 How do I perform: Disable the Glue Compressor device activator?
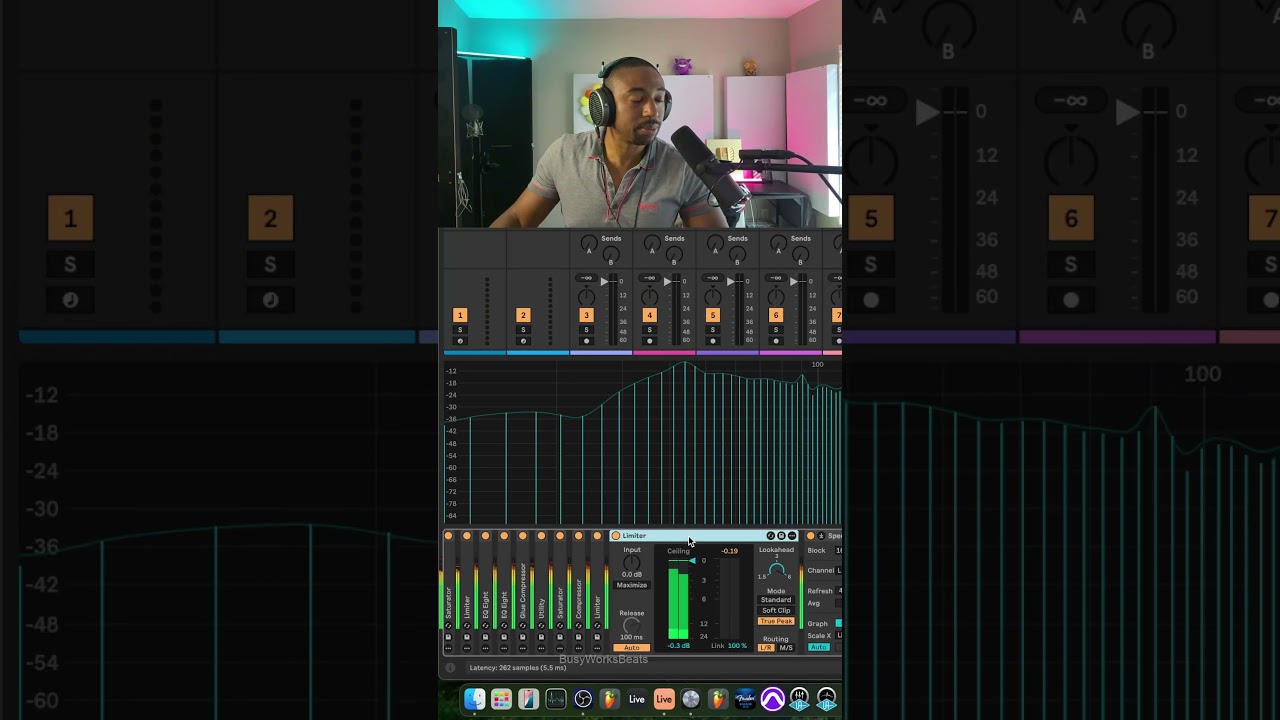pyautogui.click(x=523, y=536)
